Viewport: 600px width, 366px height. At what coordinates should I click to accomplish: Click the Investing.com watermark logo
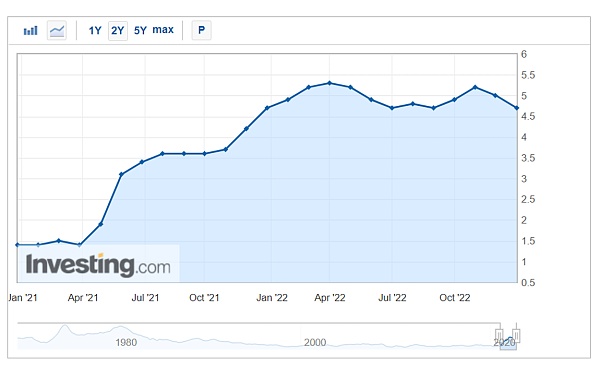pyautogui.click(x=98, y=265)
